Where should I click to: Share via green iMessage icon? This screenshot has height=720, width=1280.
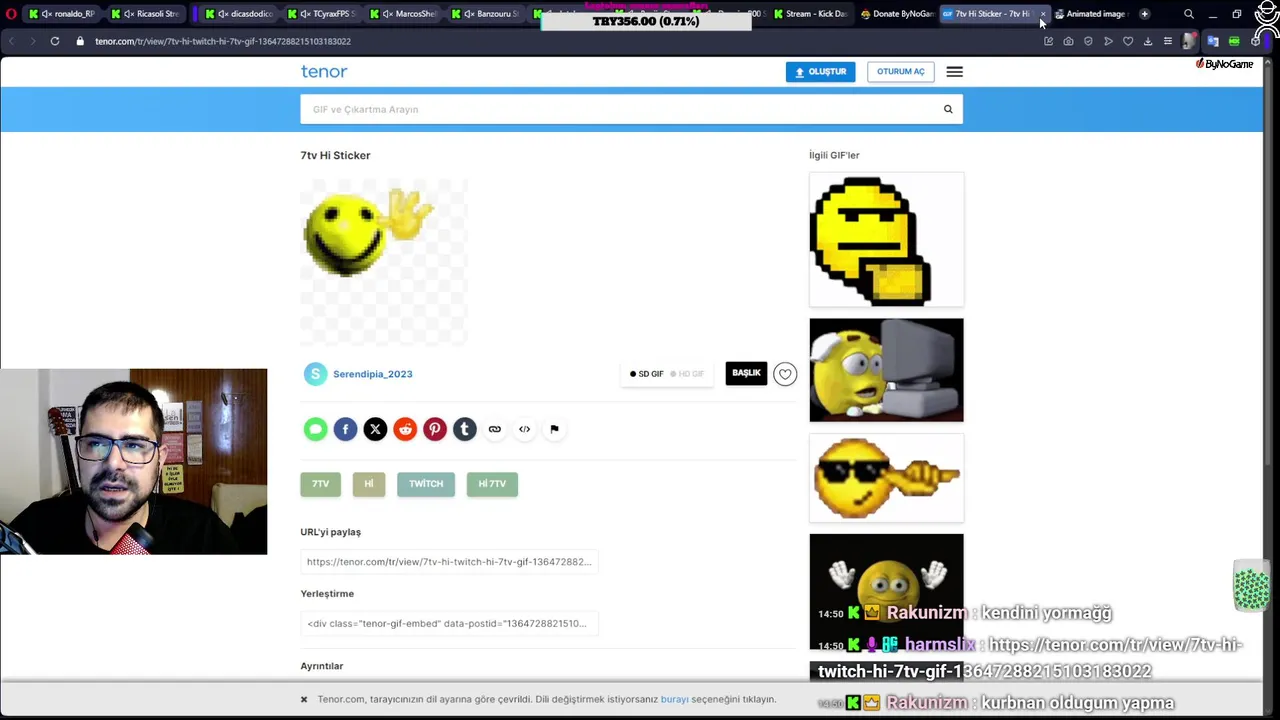click(x=315, y=429)
